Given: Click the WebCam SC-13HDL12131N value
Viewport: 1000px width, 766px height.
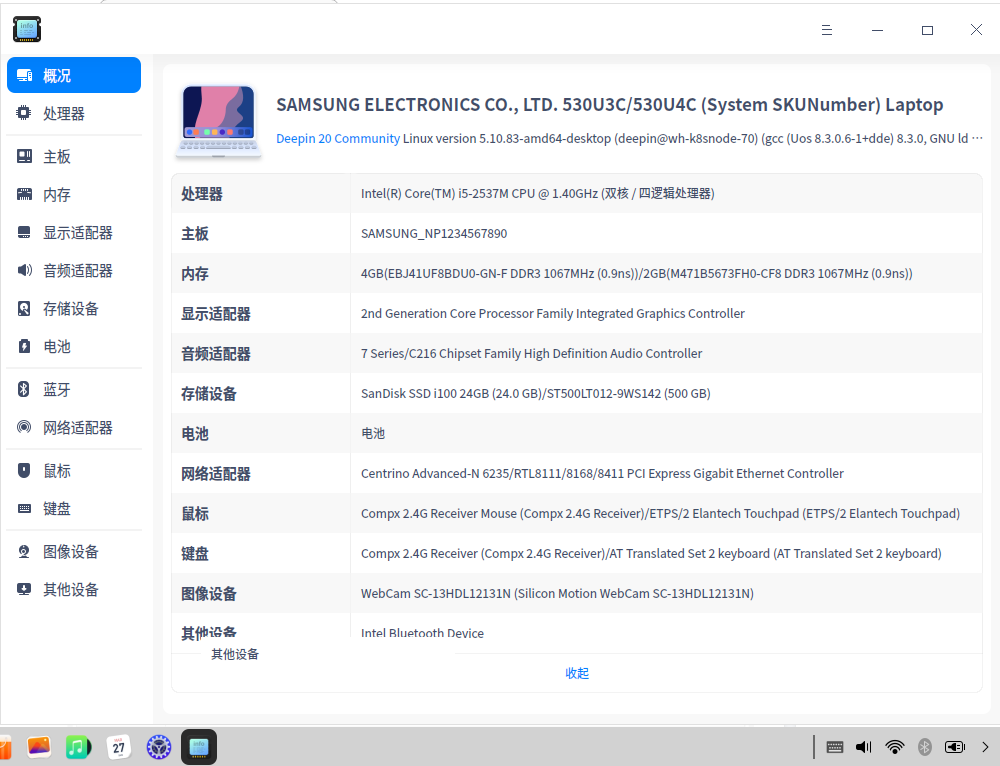Looking at the screenshot, I should (x=557, y=594).
